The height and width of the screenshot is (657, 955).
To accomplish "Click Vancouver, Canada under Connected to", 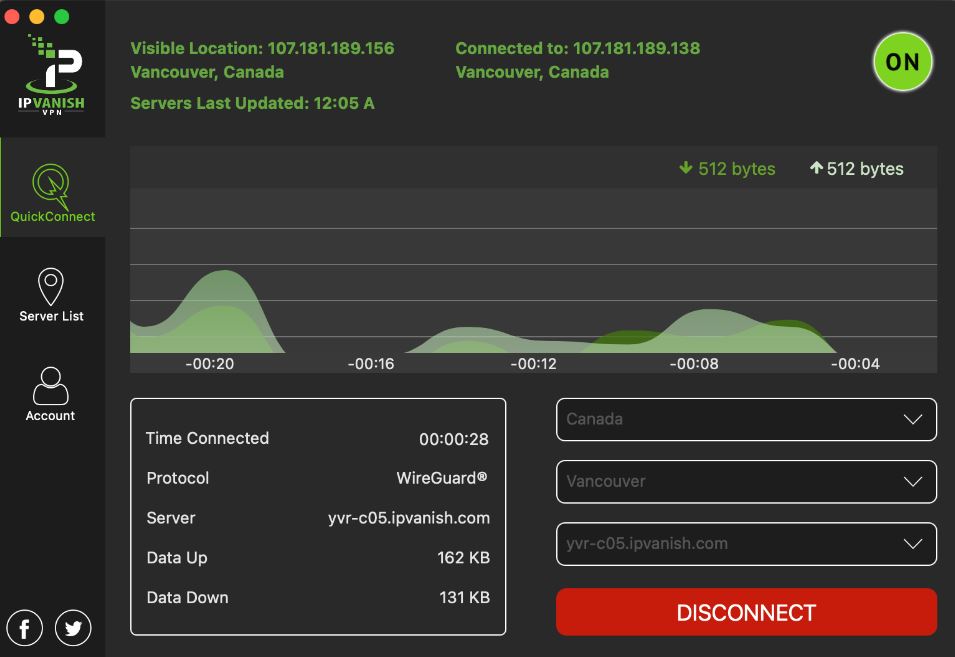I will tap(532, 72).
